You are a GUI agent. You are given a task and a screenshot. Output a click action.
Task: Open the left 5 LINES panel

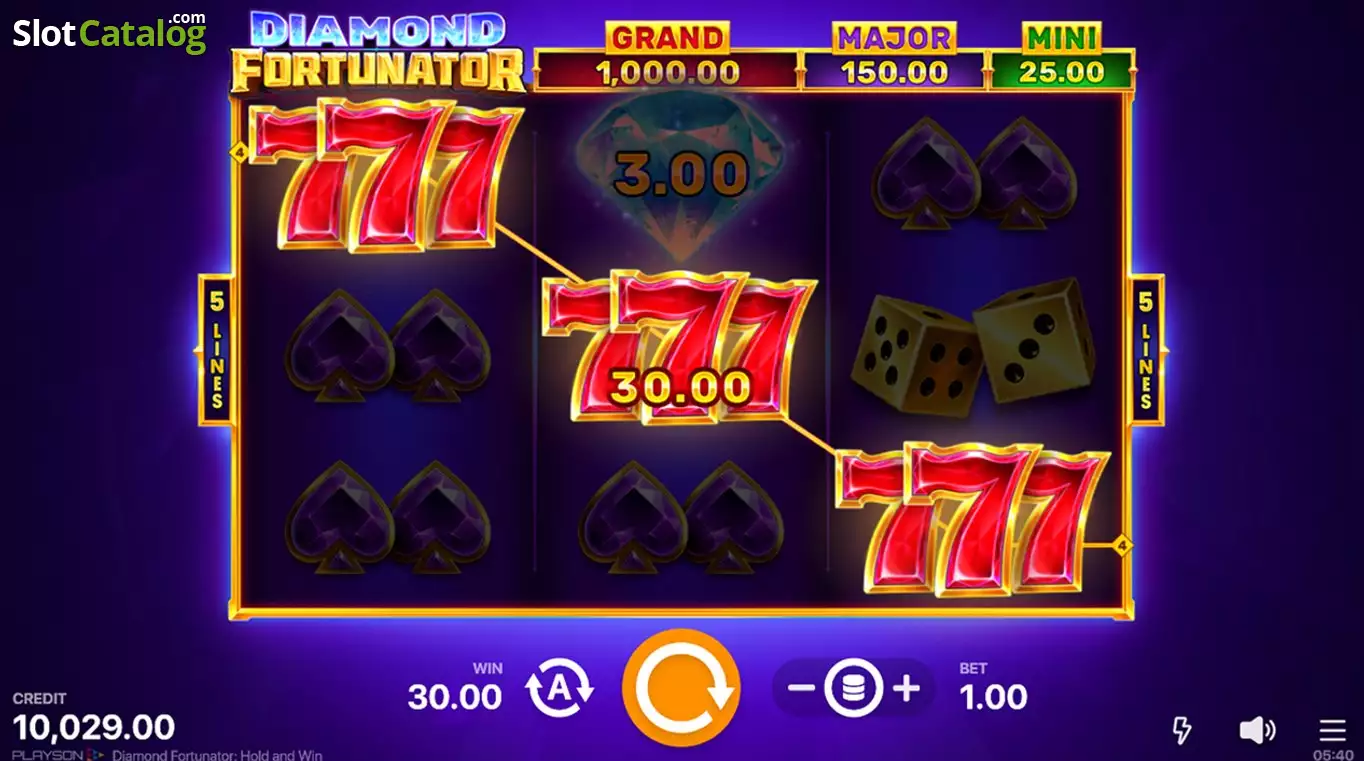[215, 349]
